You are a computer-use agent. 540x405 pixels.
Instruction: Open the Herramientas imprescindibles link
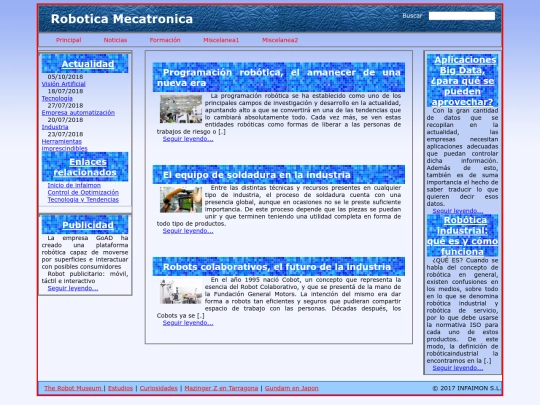[64, 145]
